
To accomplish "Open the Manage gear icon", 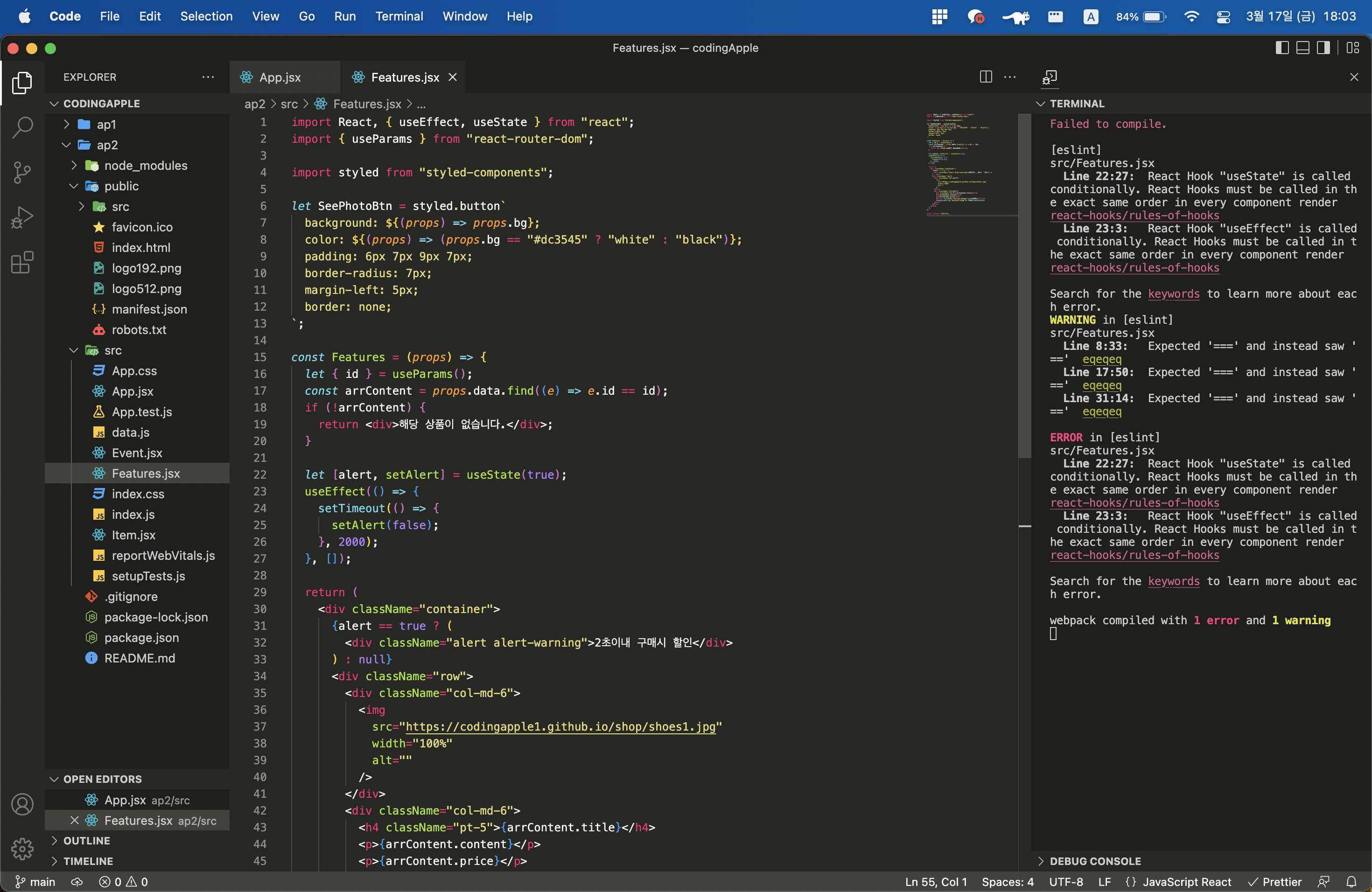I will (x=22, y=848).
